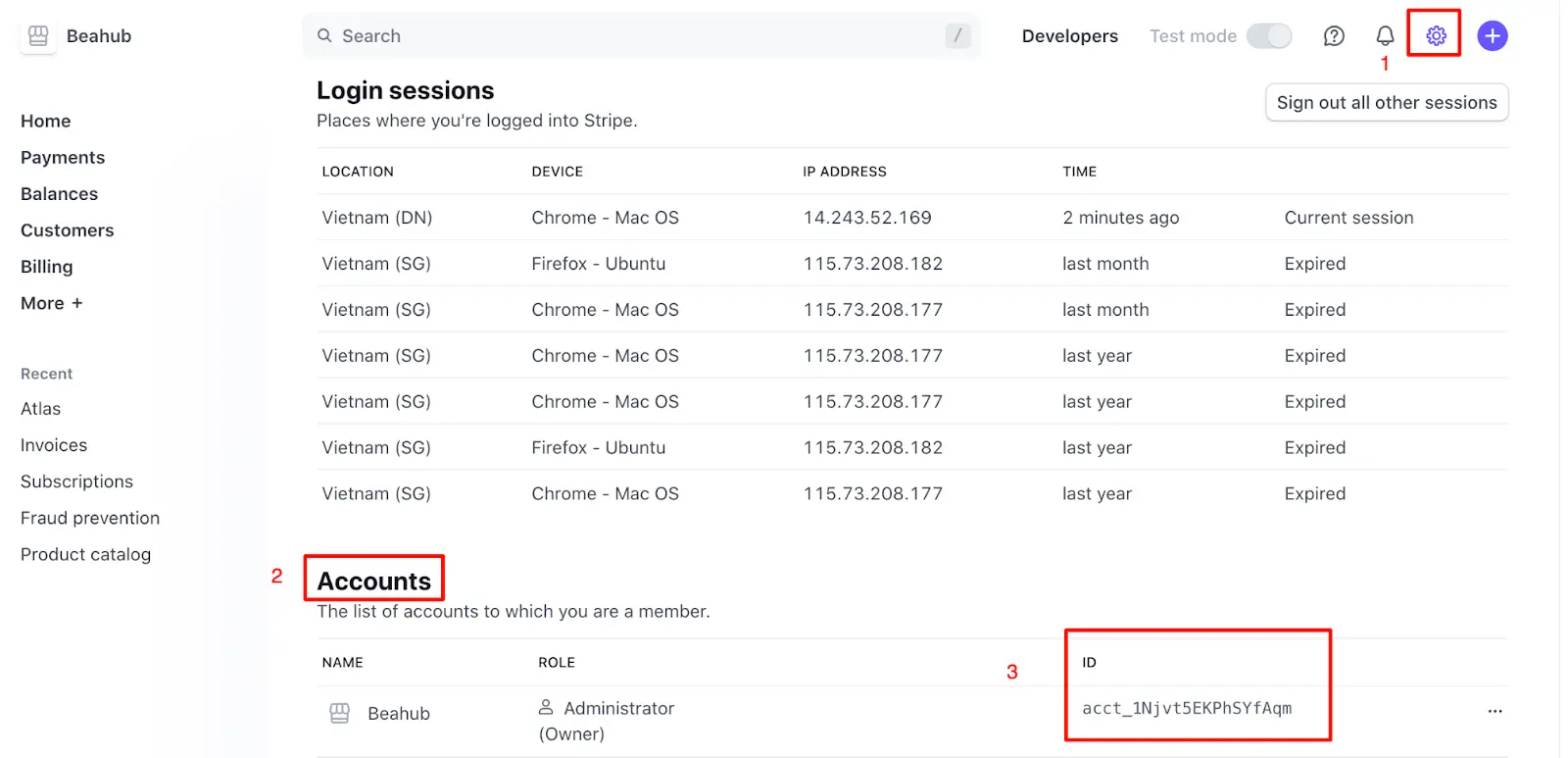Screen dimensions: 1568x758
Task: Click account ID acct_1Njvt5EKPhSYfAqm
Action: click(1187, 708)
